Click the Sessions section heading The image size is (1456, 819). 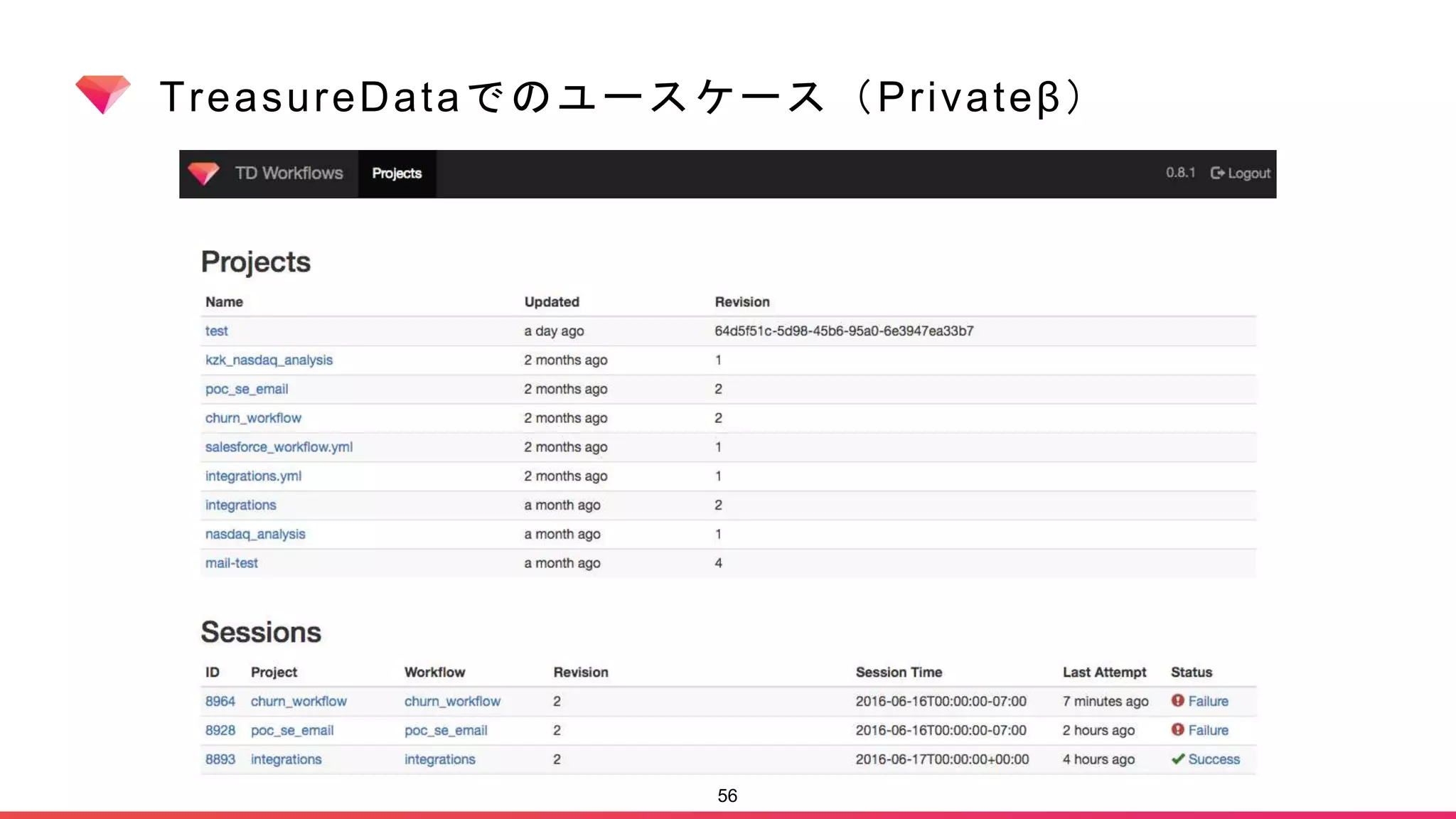(261, 632)
